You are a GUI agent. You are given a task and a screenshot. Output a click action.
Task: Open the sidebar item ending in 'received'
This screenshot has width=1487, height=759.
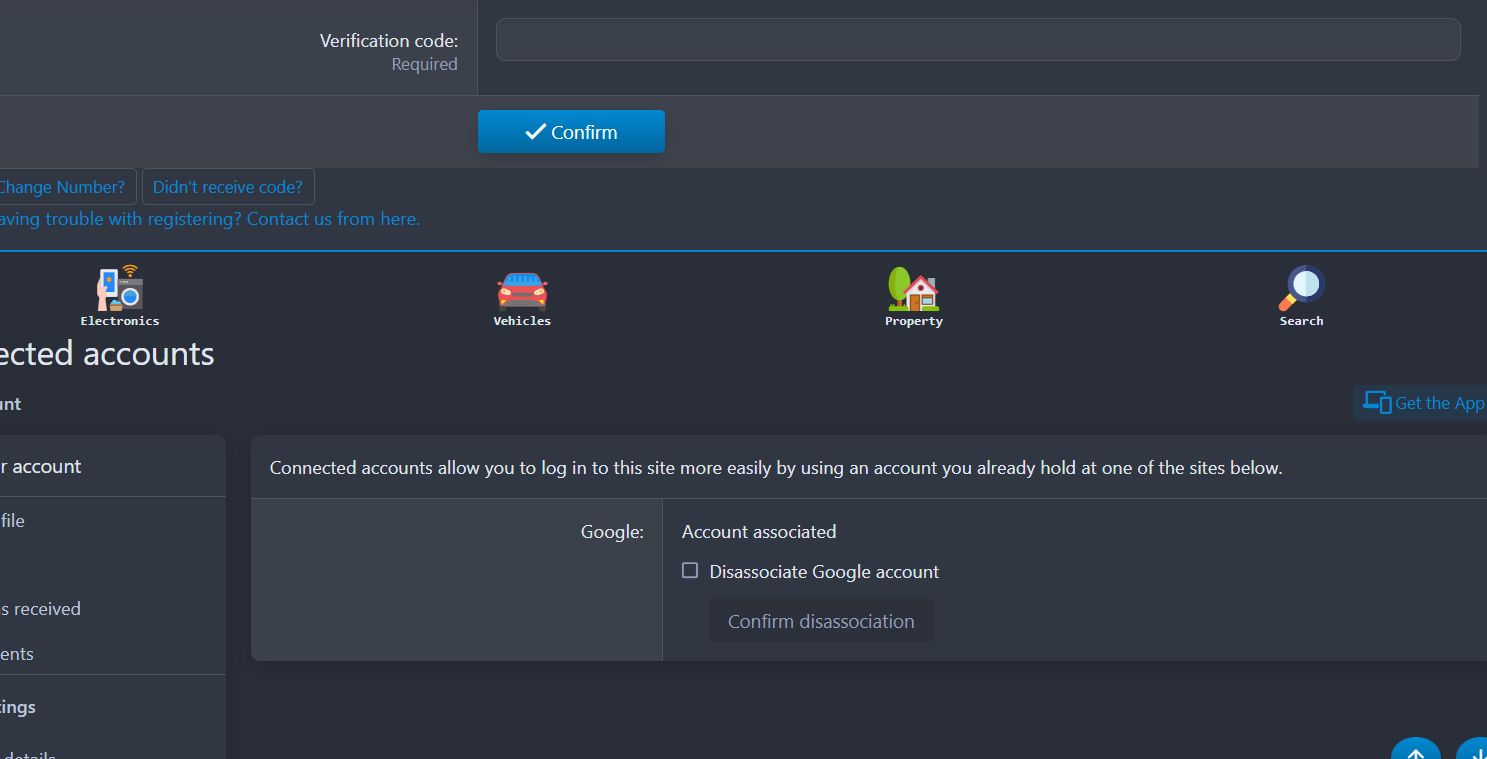pyautogui.click(x=40, y=609)
